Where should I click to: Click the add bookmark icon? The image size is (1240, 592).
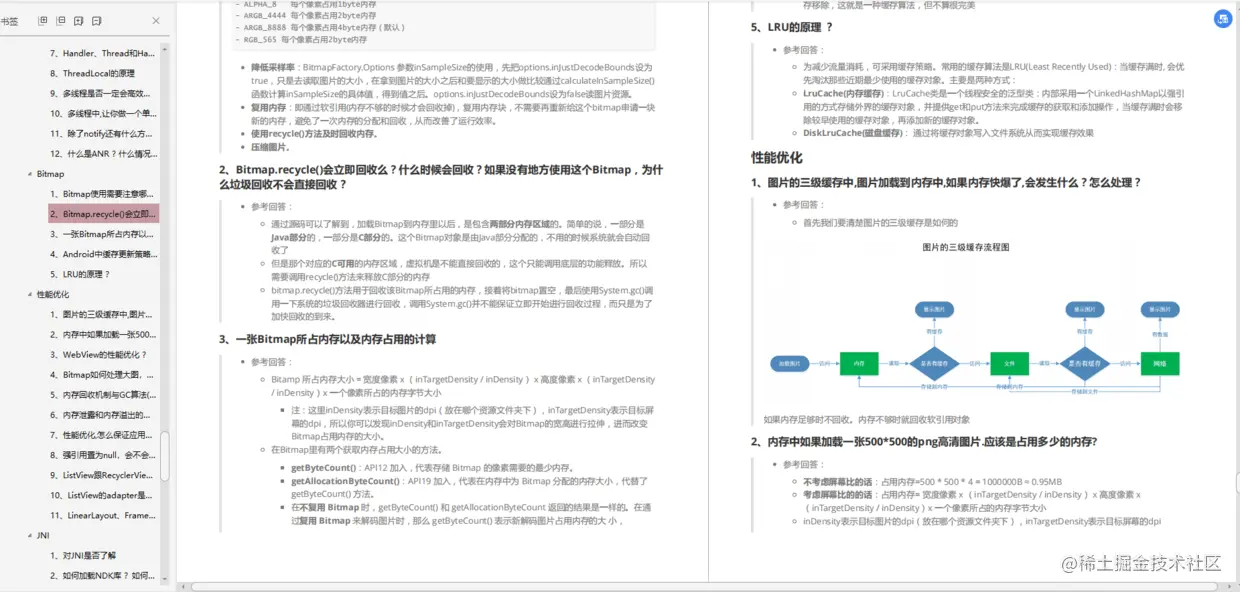[x=79, y=21]
